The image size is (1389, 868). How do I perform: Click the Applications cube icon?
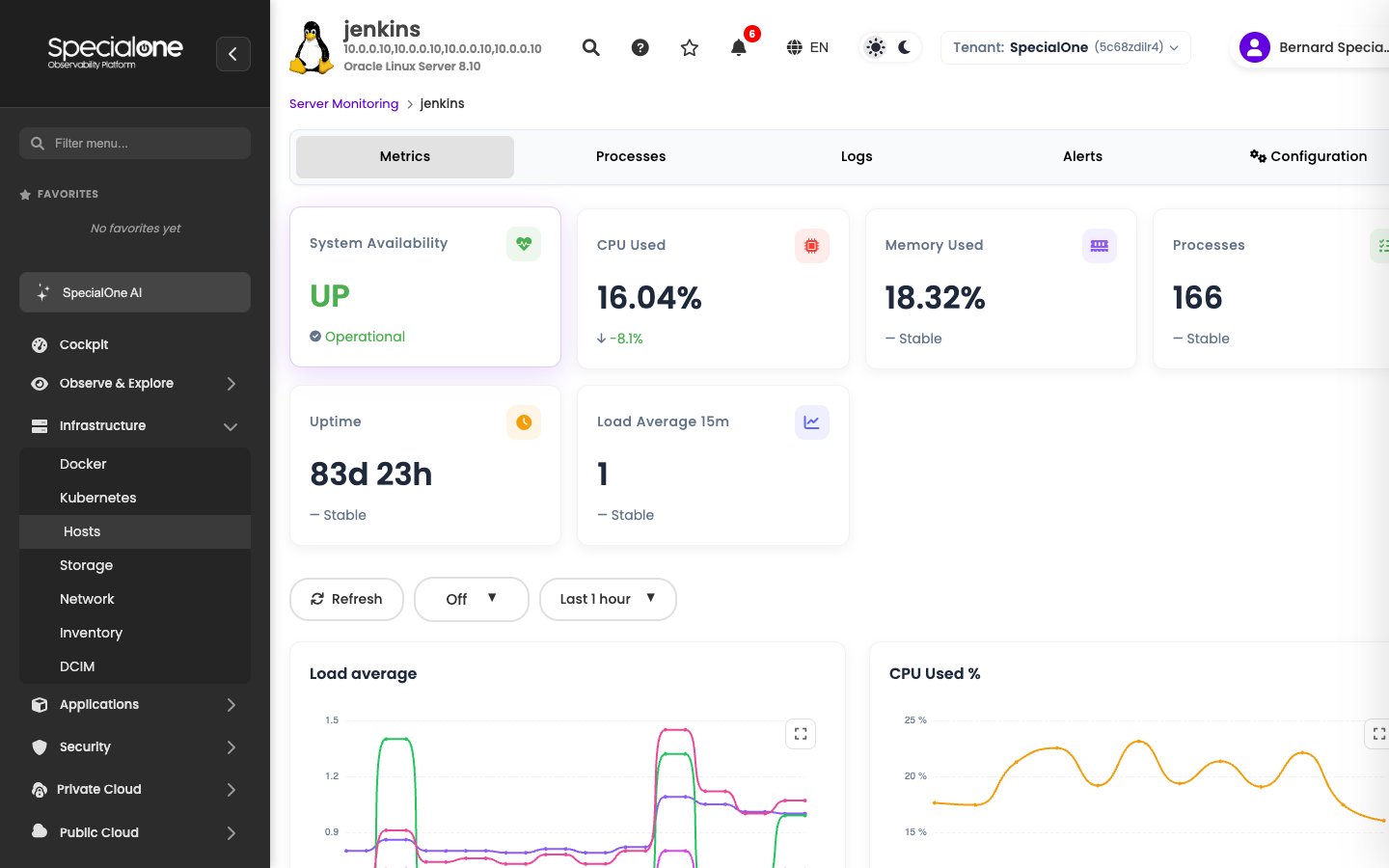(x=40, y=704)
